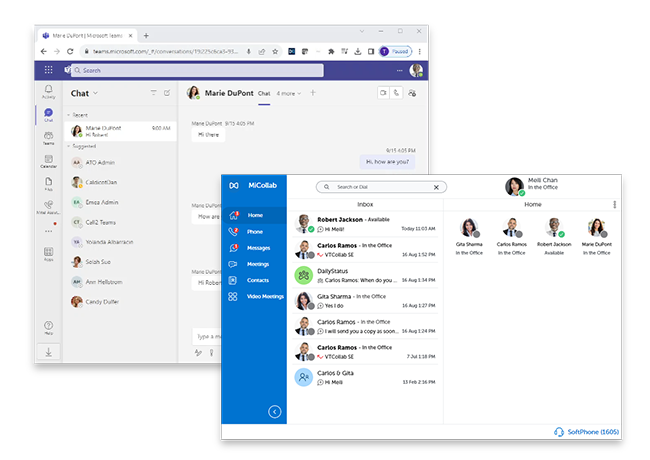The height and width of the screenshot is (460, 650).
Task: Reload the browser page
Action: (x=70, y=51)
